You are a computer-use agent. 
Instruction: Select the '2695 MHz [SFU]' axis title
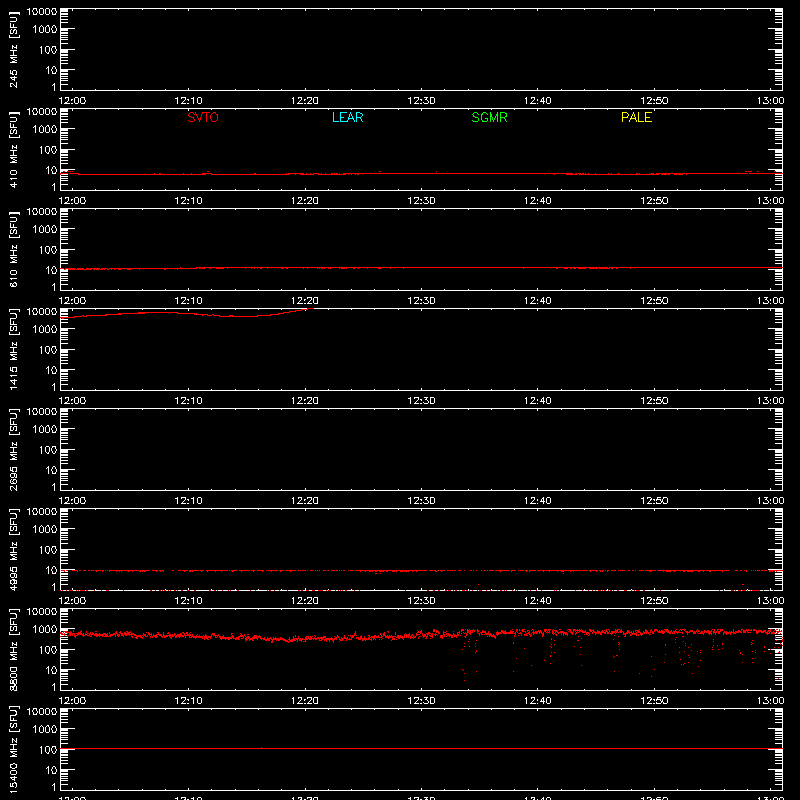(13, 449)
